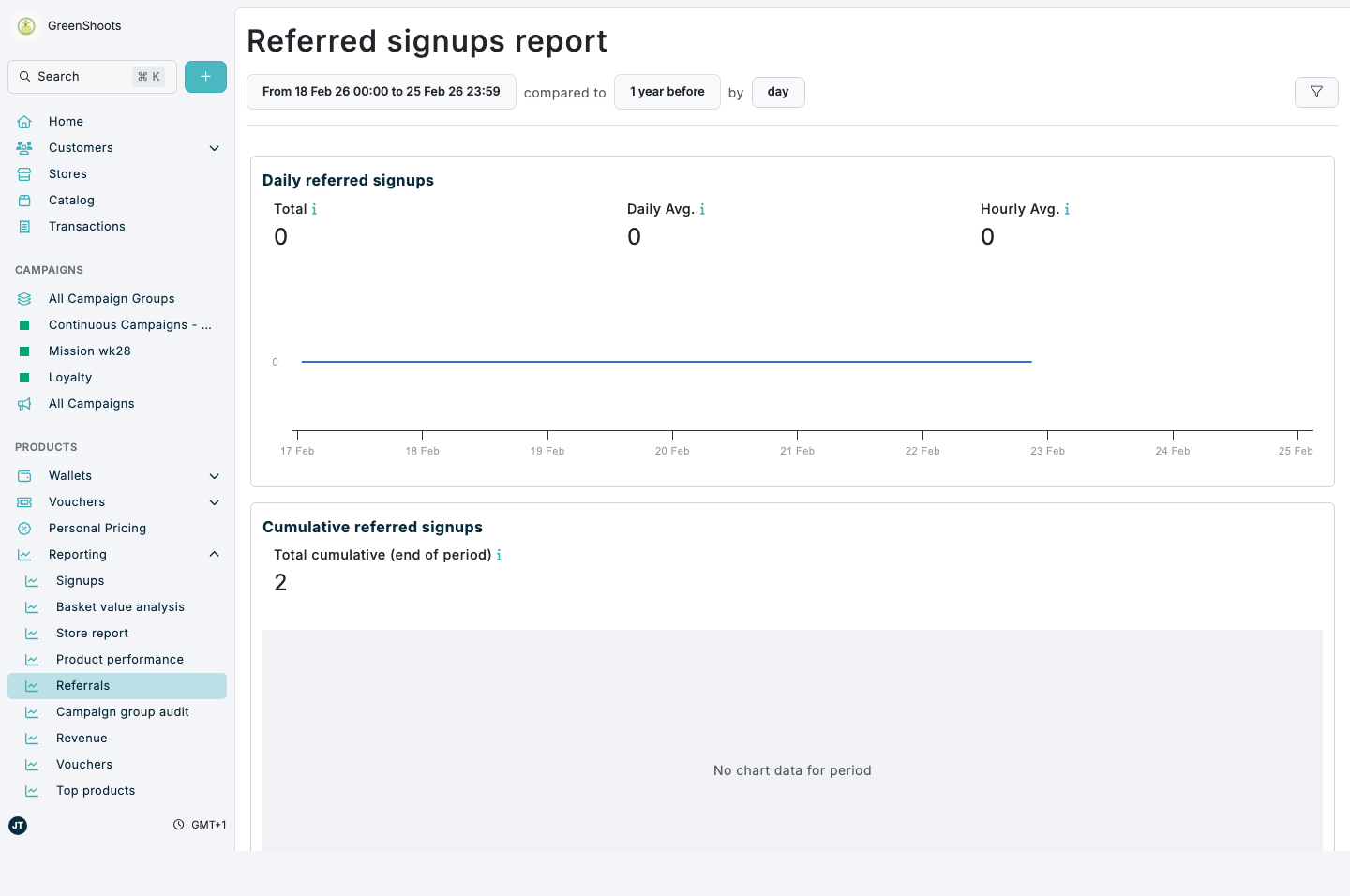Collapse the Reporting section

tap(214, 554)
